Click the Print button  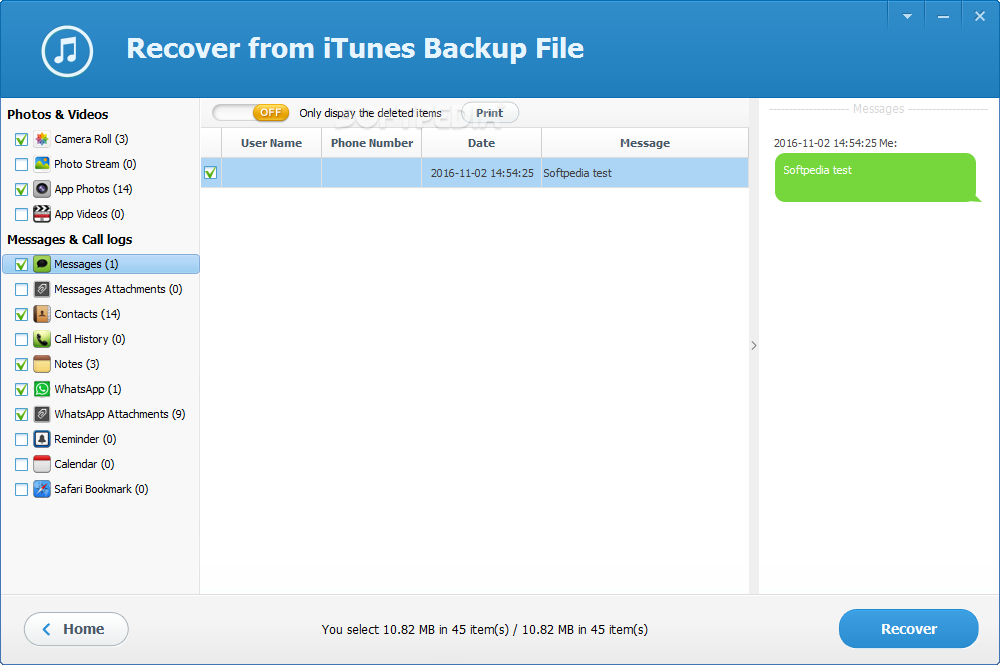(x=489, y=113)
